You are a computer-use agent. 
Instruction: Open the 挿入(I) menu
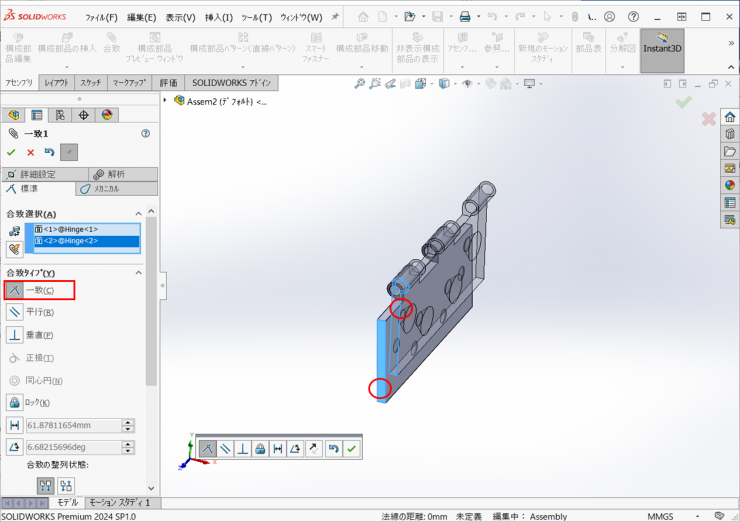218,17
